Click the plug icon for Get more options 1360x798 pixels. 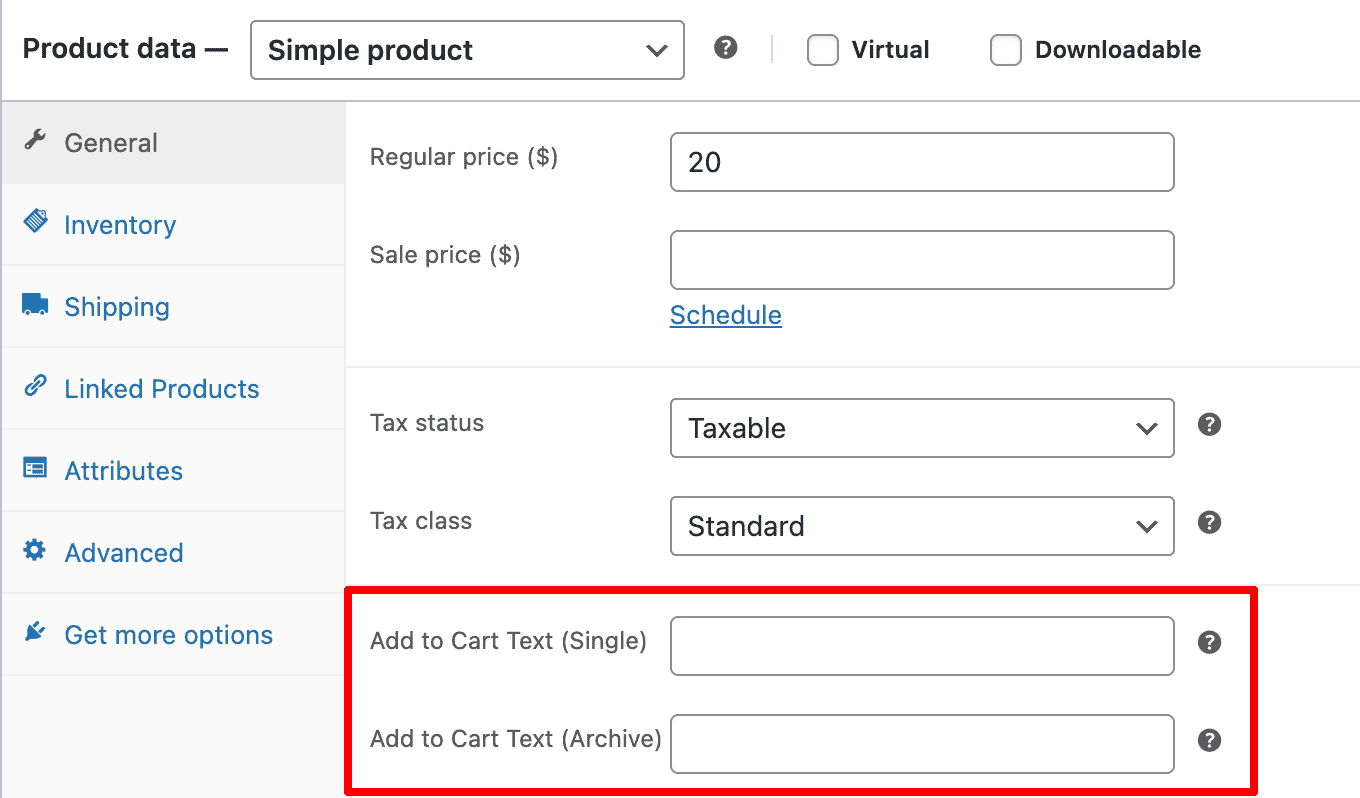(35, 632)
